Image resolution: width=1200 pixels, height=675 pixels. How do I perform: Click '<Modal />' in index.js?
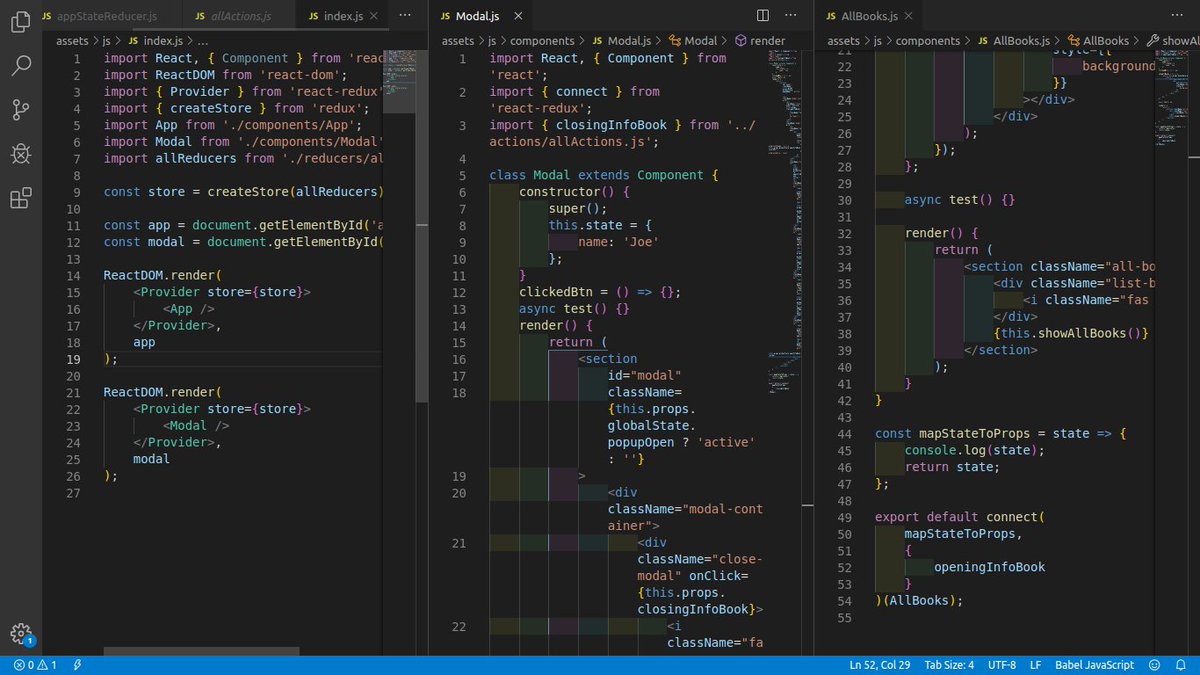195,426
